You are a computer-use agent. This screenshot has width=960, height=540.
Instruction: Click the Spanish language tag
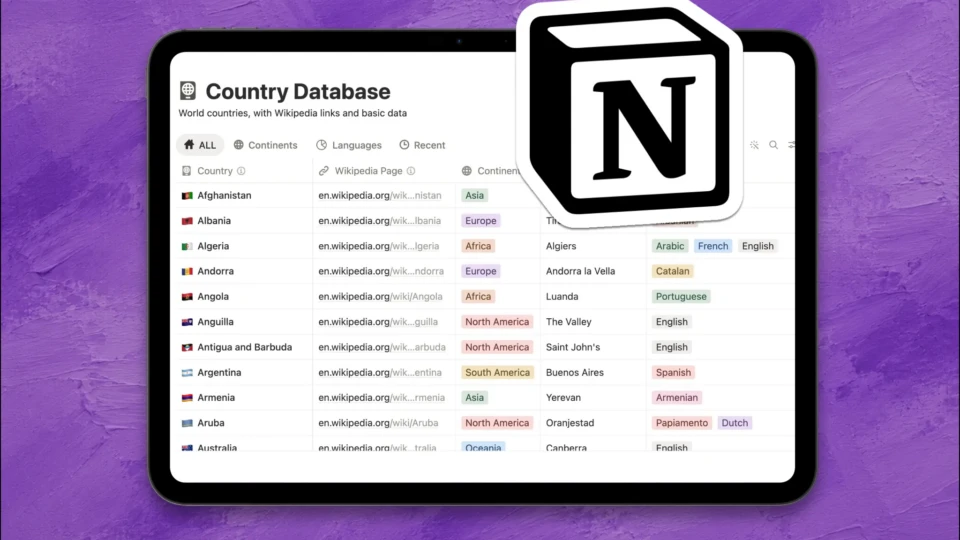tap(673, 372)
